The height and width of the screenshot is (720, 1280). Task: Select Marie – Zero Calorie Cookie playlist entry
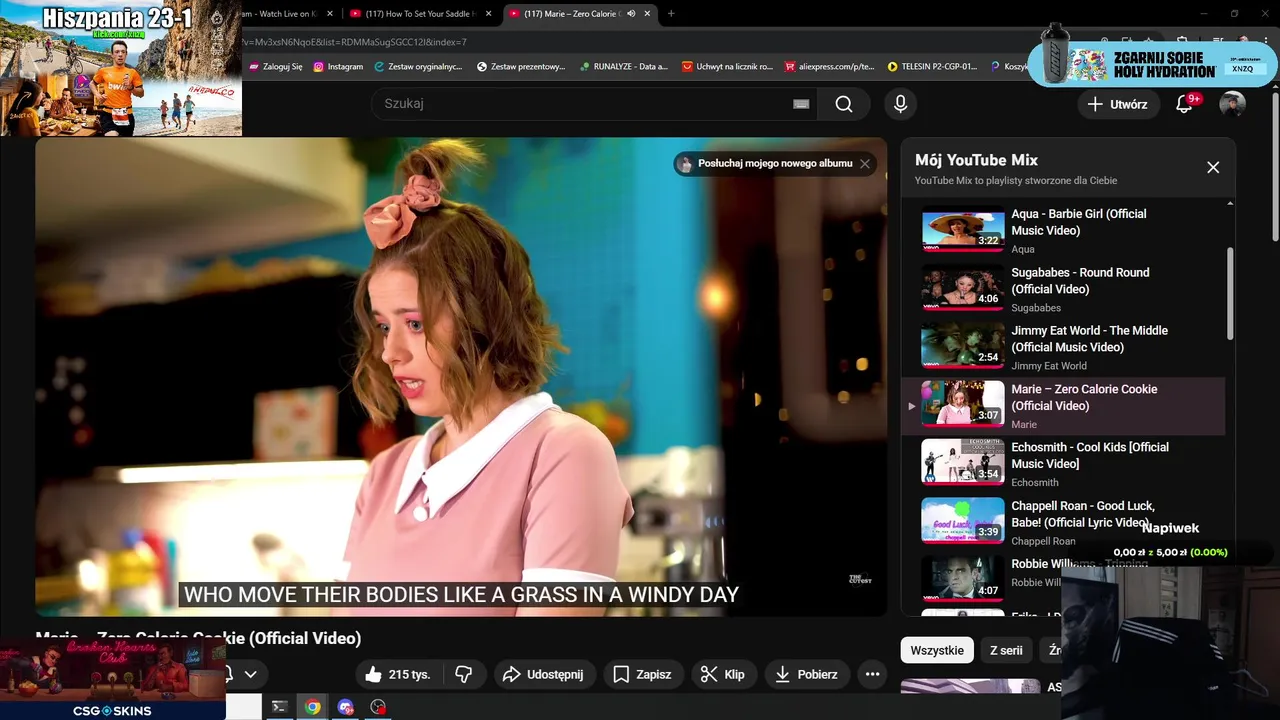click(1064, 406)
